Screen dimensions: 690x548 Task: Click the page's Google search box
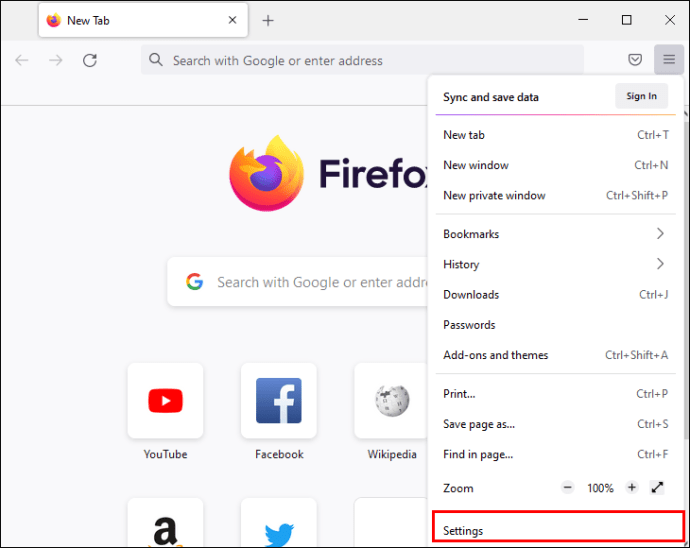coord(297,282)
